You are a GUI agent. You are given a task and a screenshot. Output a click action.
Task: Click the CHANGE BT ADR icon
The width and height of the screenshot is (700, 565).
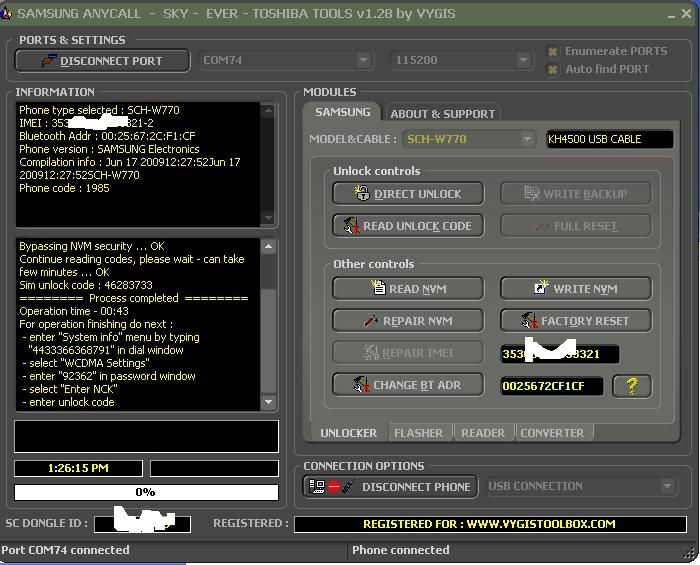click(362, 385)
